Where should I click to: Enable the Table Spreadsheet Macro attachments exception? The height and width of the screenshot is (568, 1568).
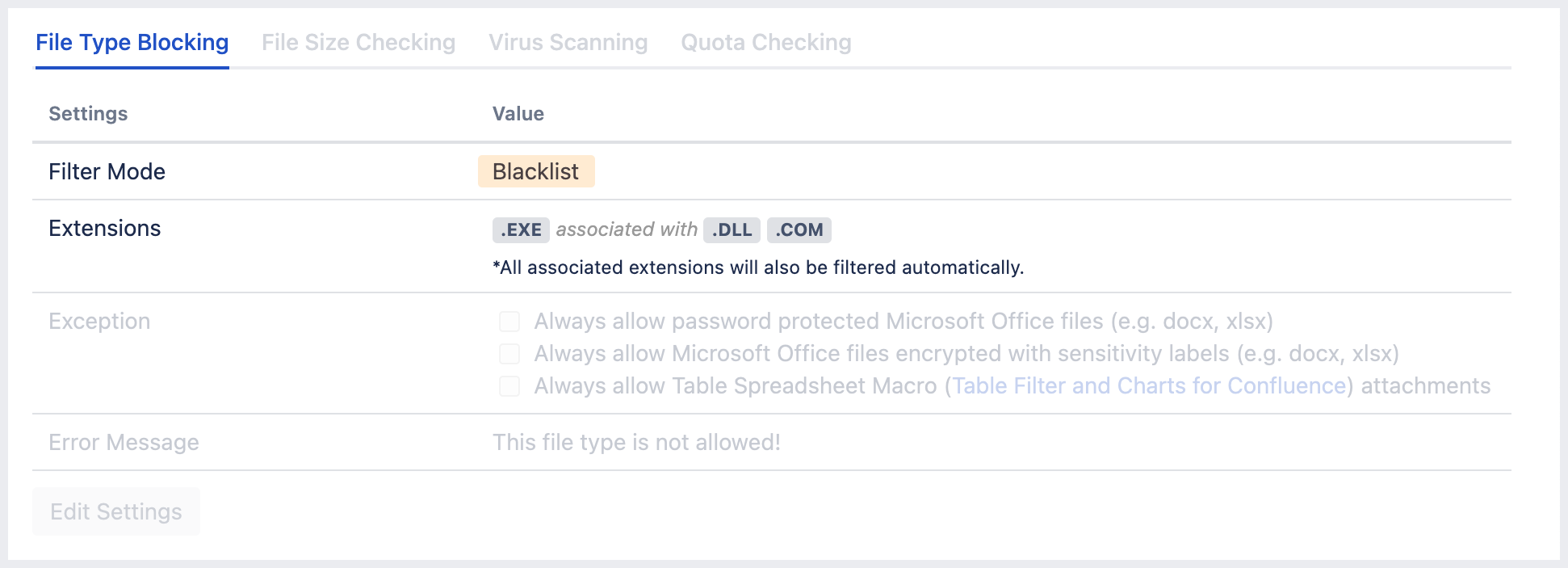click(x=509, y=386)
